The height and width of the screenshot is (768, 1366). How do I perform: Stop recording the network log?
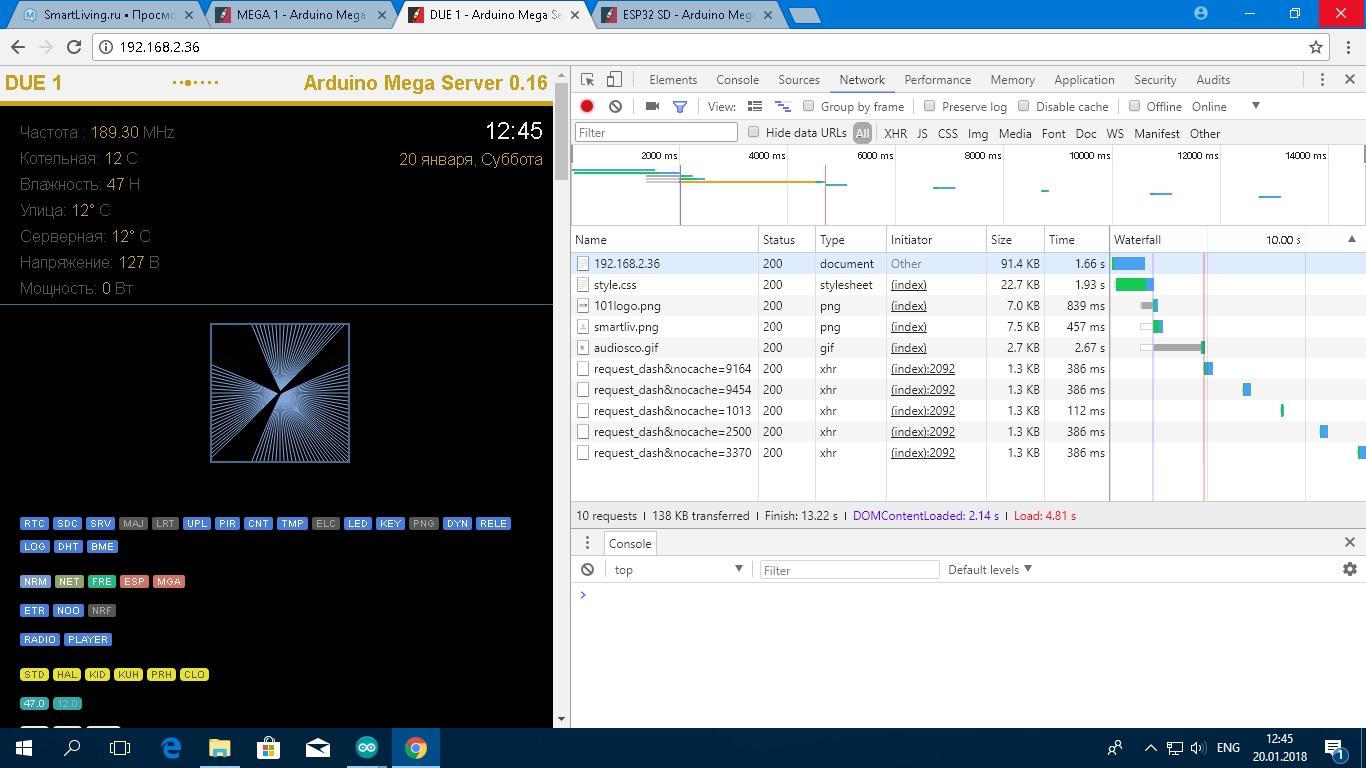click(x=587, y=106)
